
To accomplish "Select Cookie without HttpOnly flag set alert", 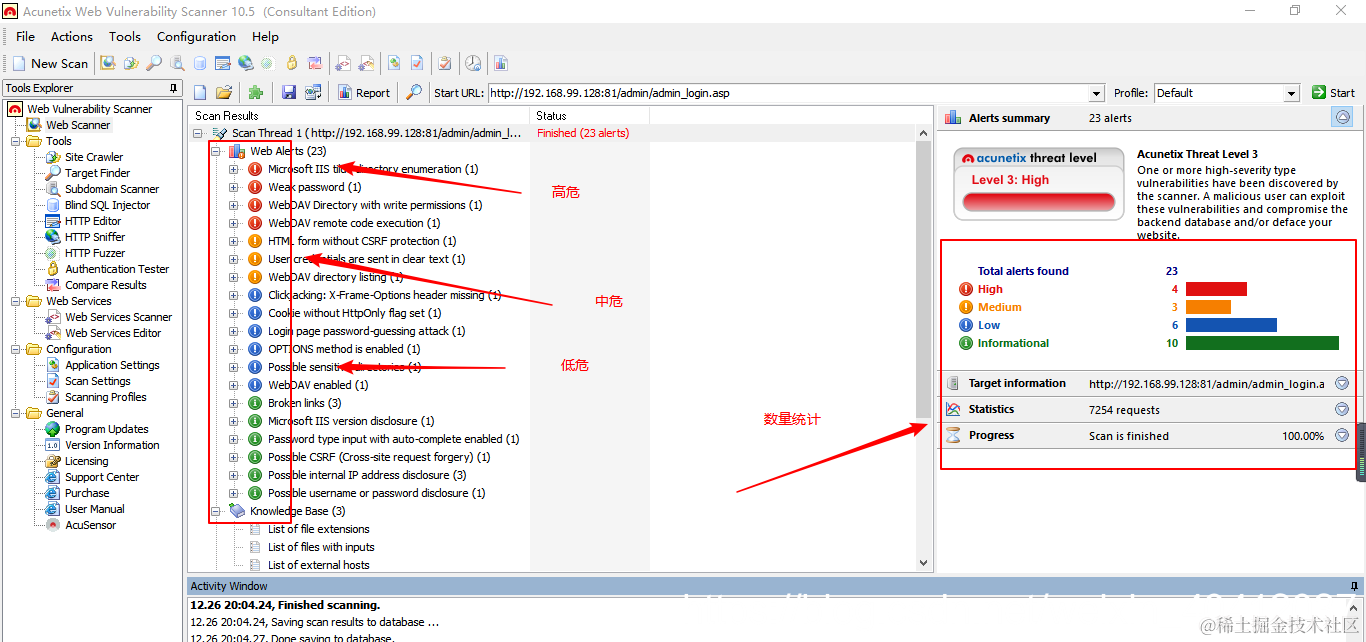I will pyautogui.click(x=354, y=313).
